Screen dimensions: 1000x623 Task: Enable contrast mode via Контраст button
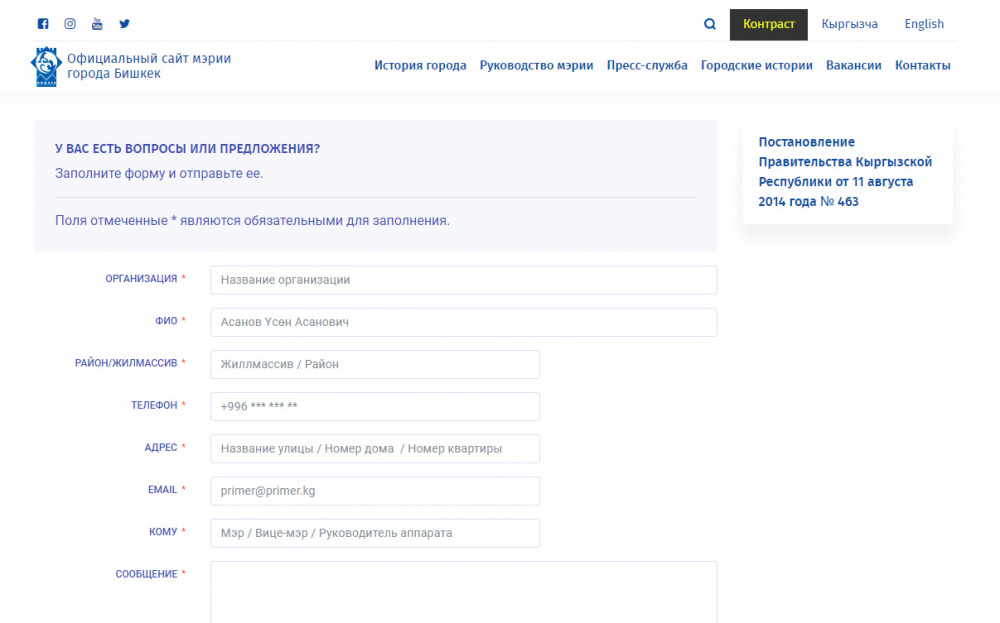tap(768, 24)
